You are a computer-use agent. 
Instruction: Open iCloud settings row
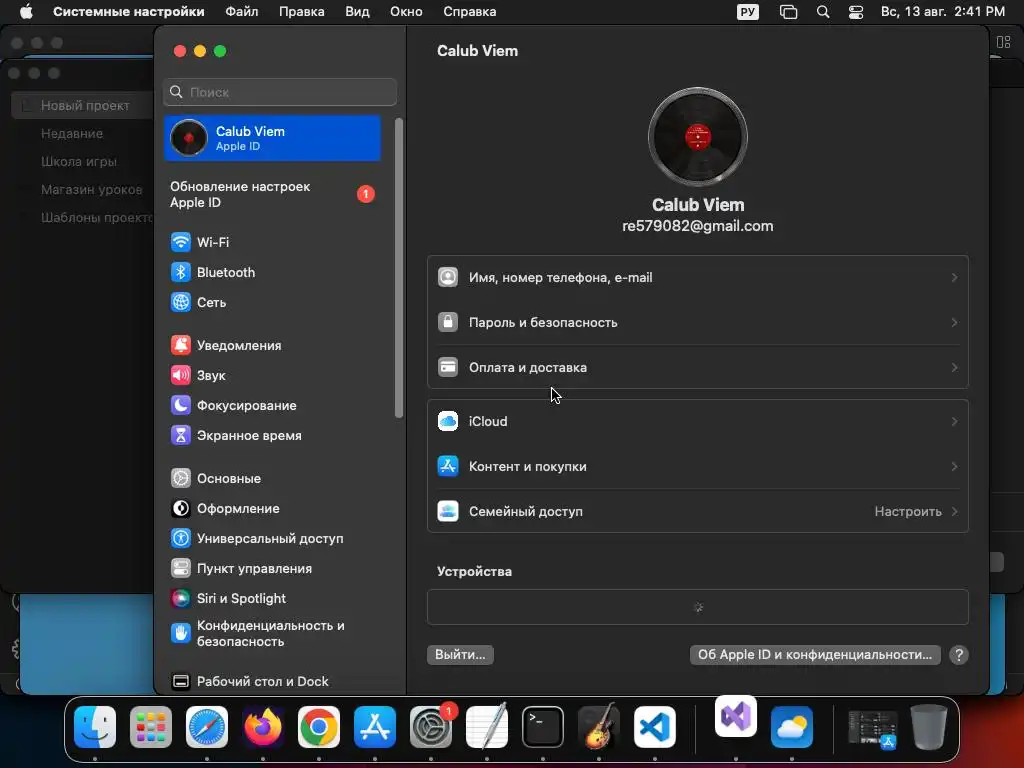697,422
